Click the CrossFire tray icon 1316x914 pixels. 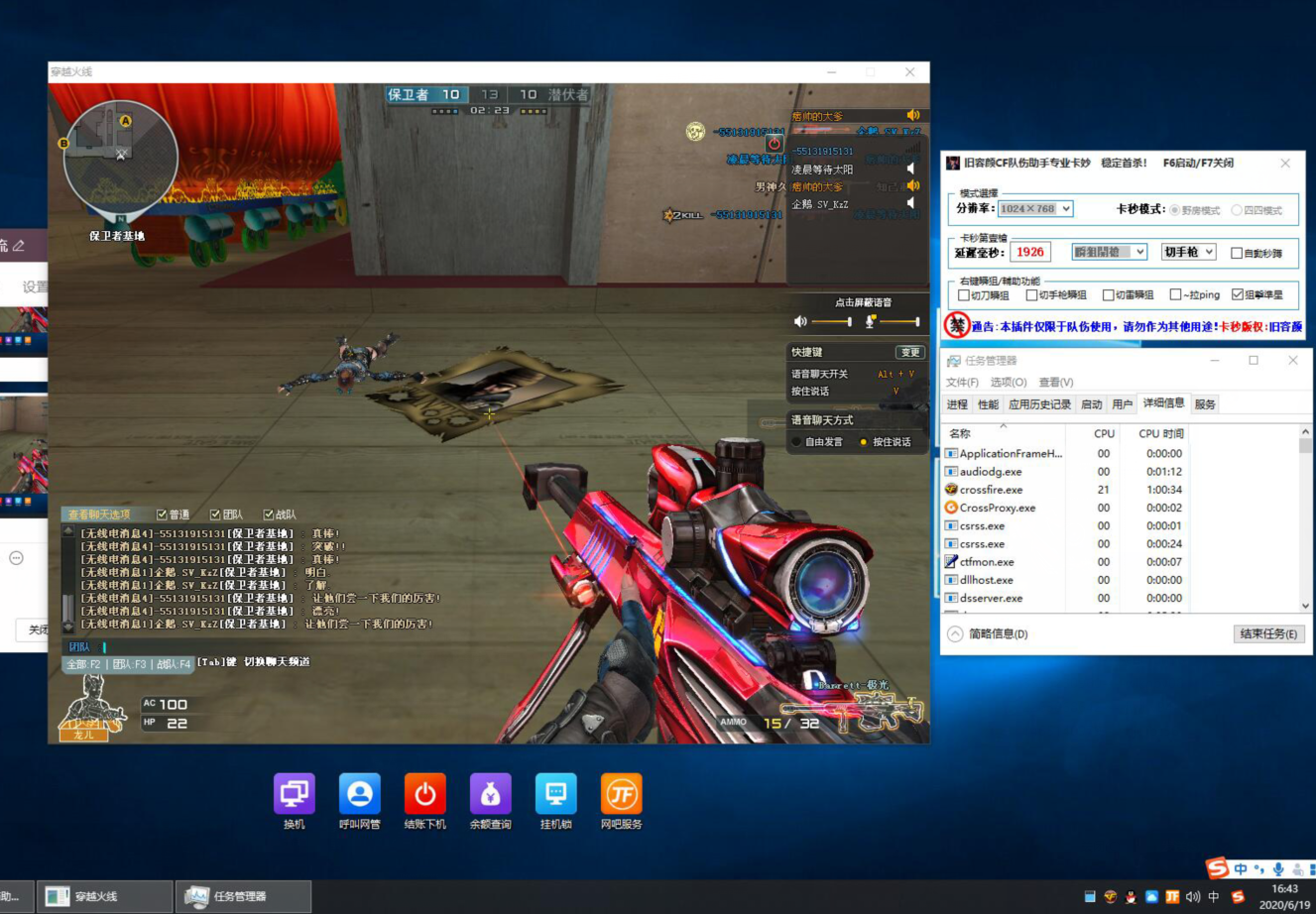(1111, 896)
